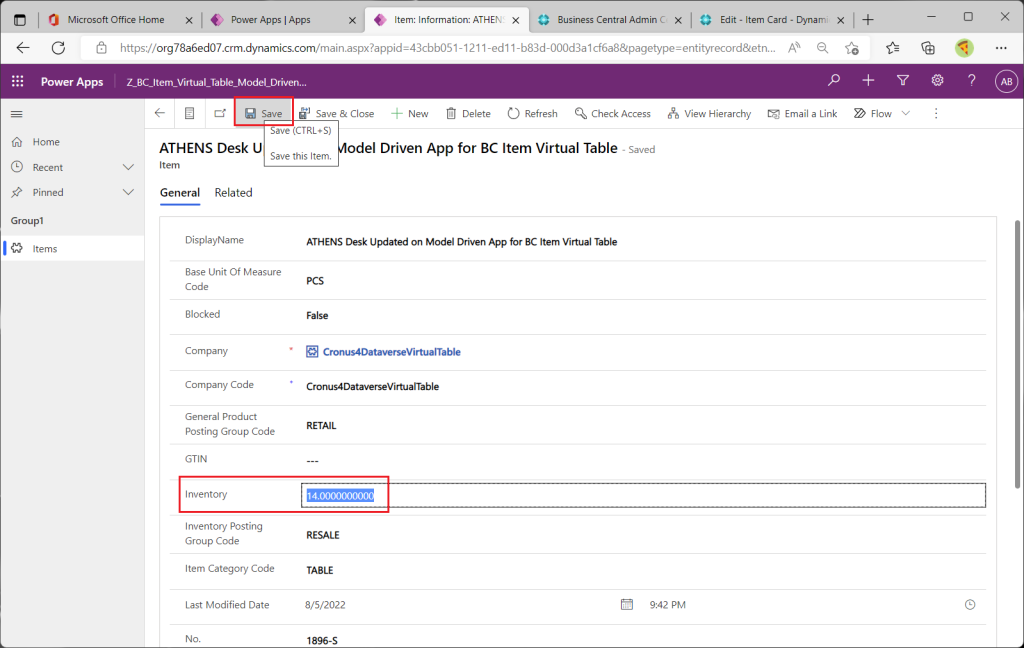
Task: Open the browser profile avatar
Action: [964, 48]
